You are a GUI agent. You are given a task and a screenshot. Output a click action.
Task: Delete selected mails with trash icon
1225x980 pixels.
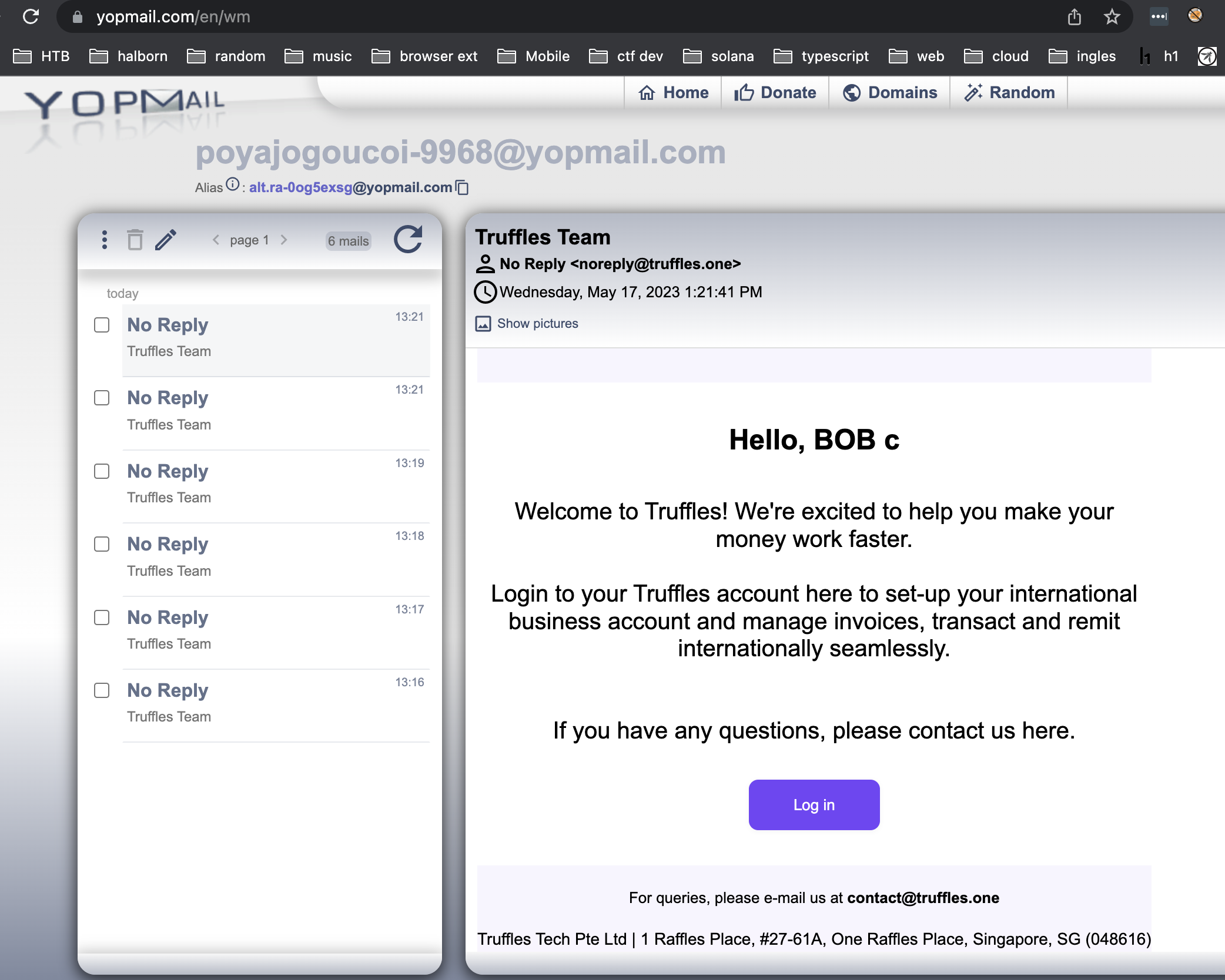[x=135, y=240]
